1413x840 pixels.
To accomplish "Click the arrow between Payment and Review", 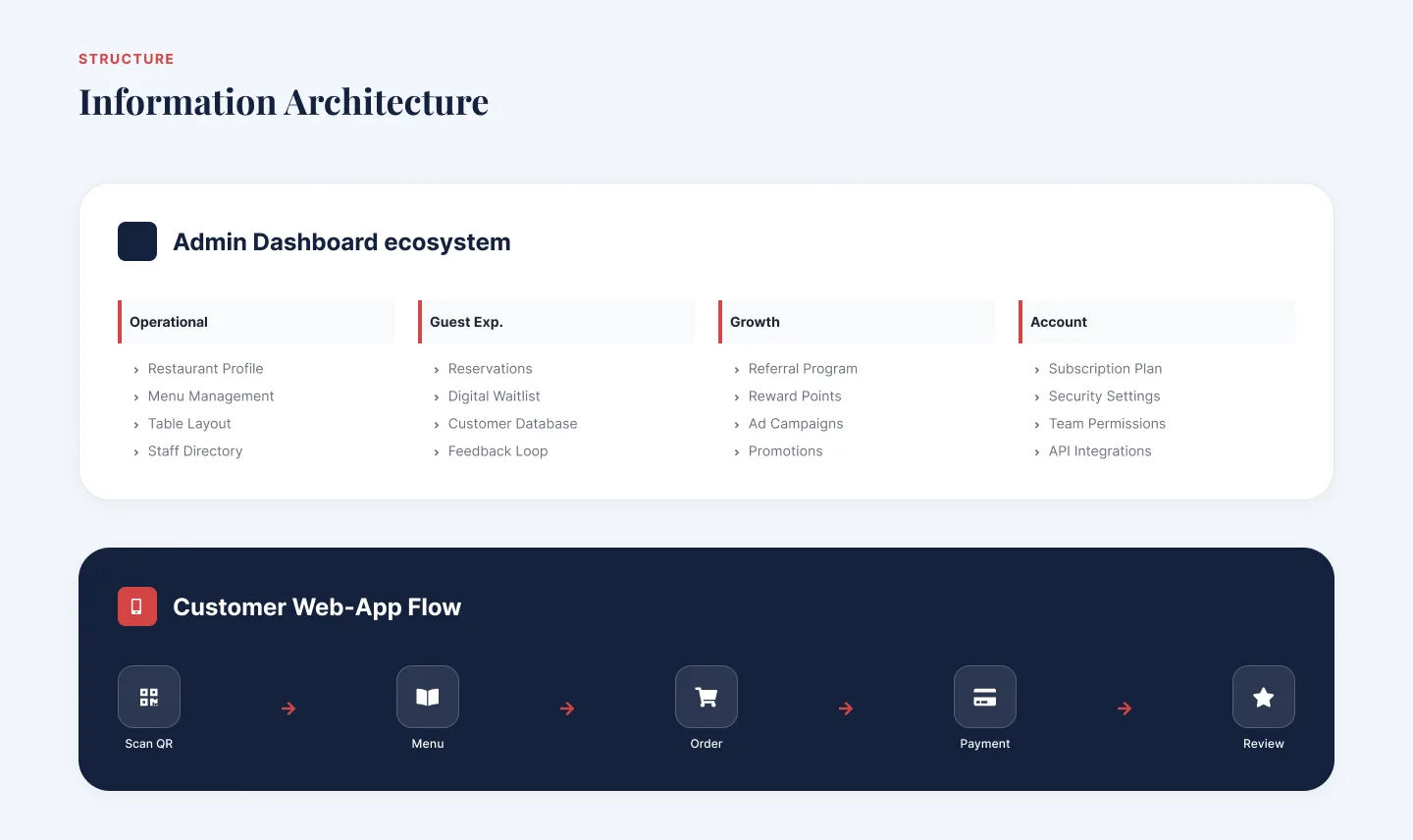I will tap(1125, 709).
